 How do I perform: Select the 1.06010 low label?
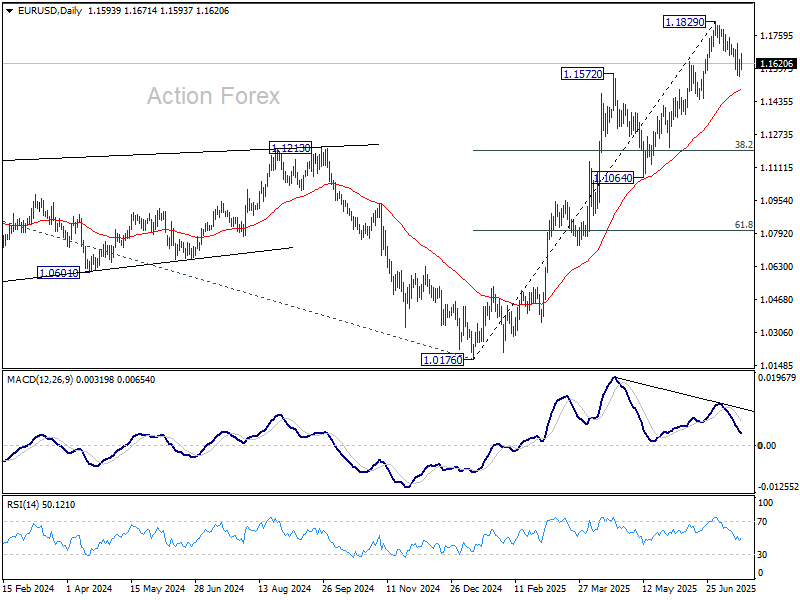pos(58,272)
